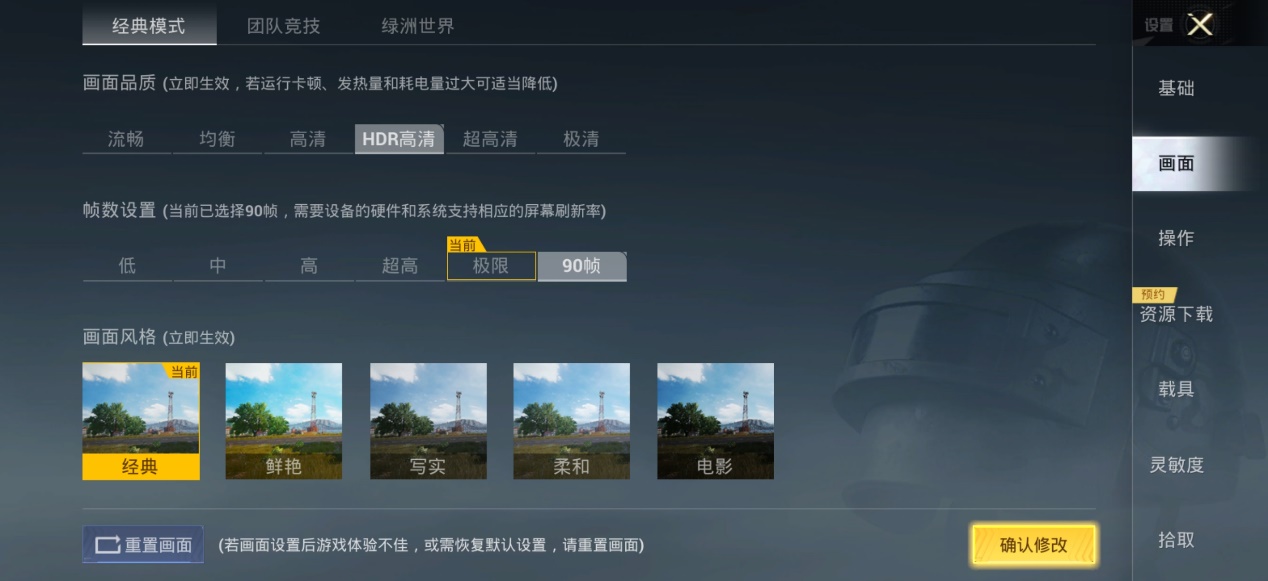Select the 经典模式 tab
The image size is (1268, 581).
click(149, 26)
